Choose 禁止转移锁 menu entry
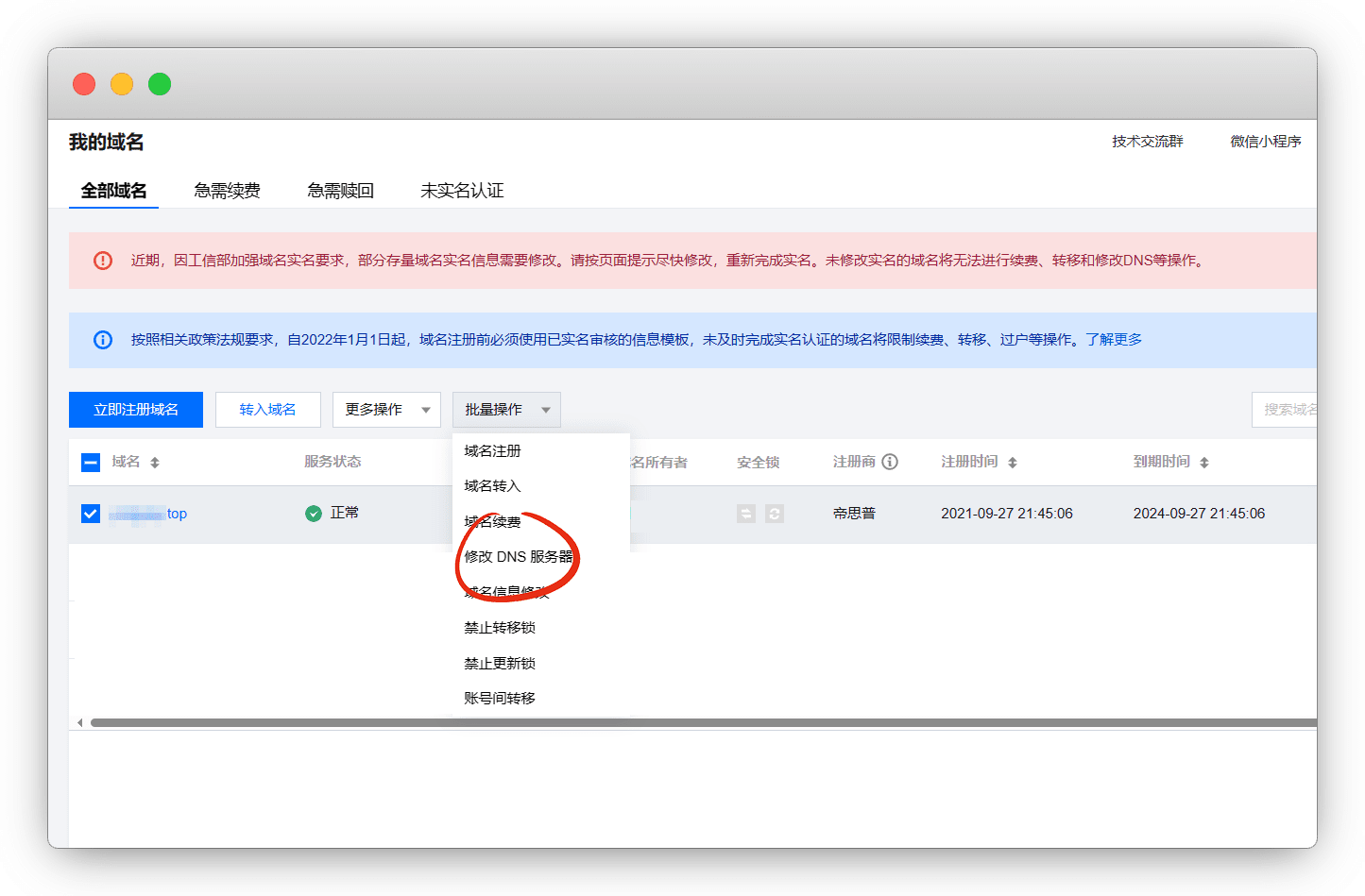Screen dimensions: 1365x896 click(x=500, y=628)
